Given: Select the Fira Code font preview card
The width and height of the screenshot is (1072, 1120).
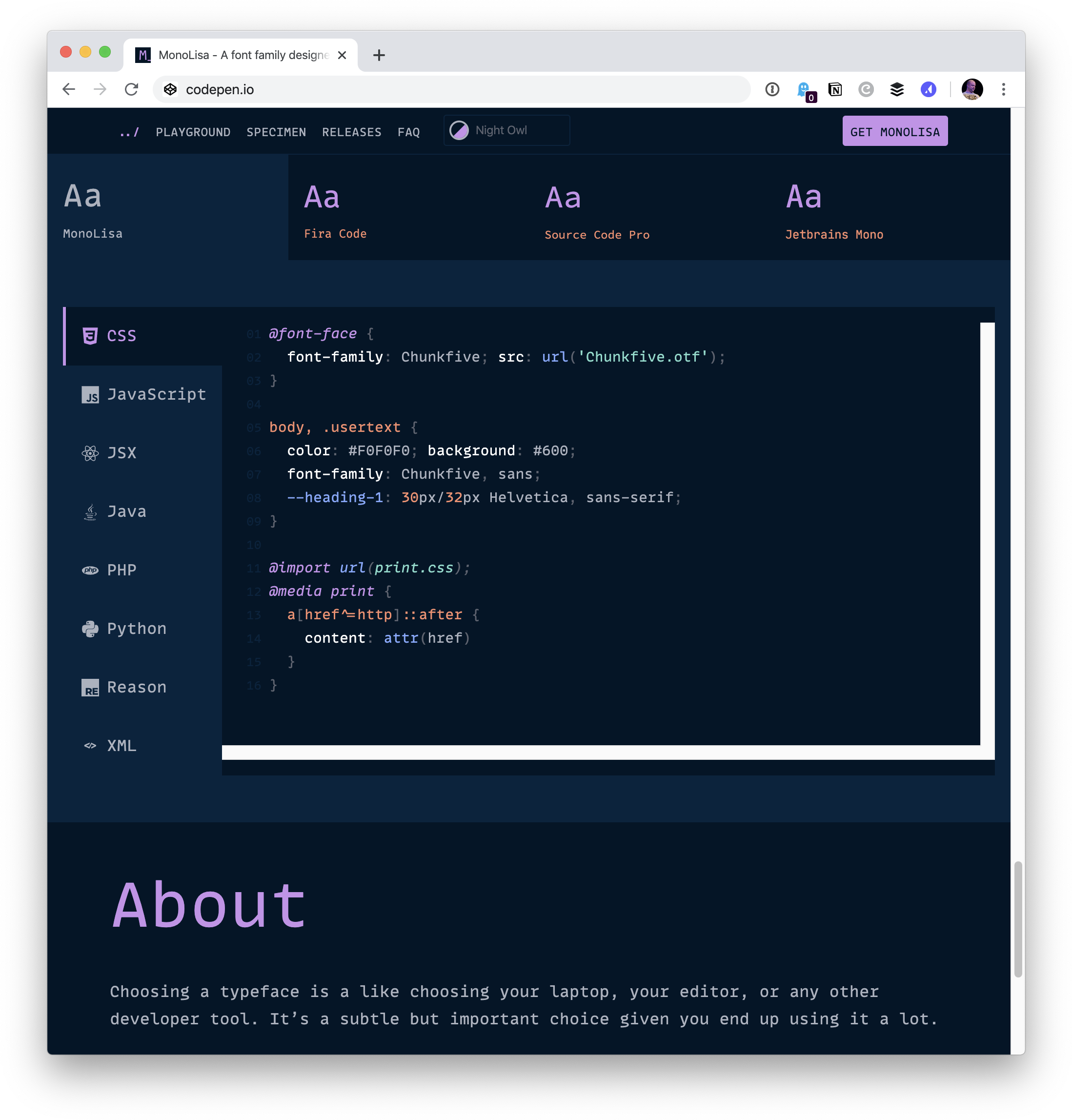Looking at the screenshot, I should (x=408, y=207).
